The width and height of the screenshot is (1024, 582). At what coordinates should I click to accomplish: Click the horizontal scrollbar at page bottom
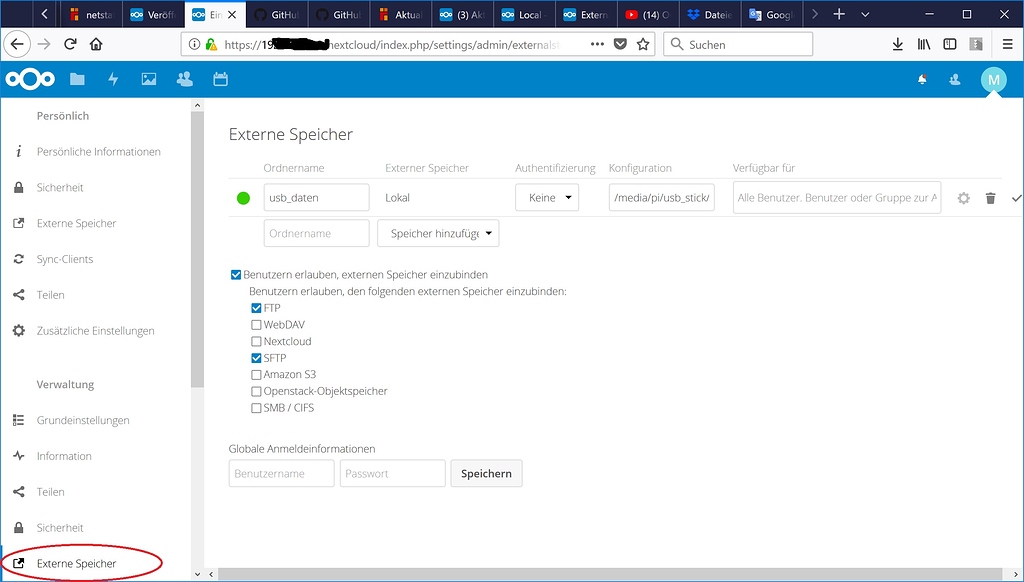click(609, 574)
